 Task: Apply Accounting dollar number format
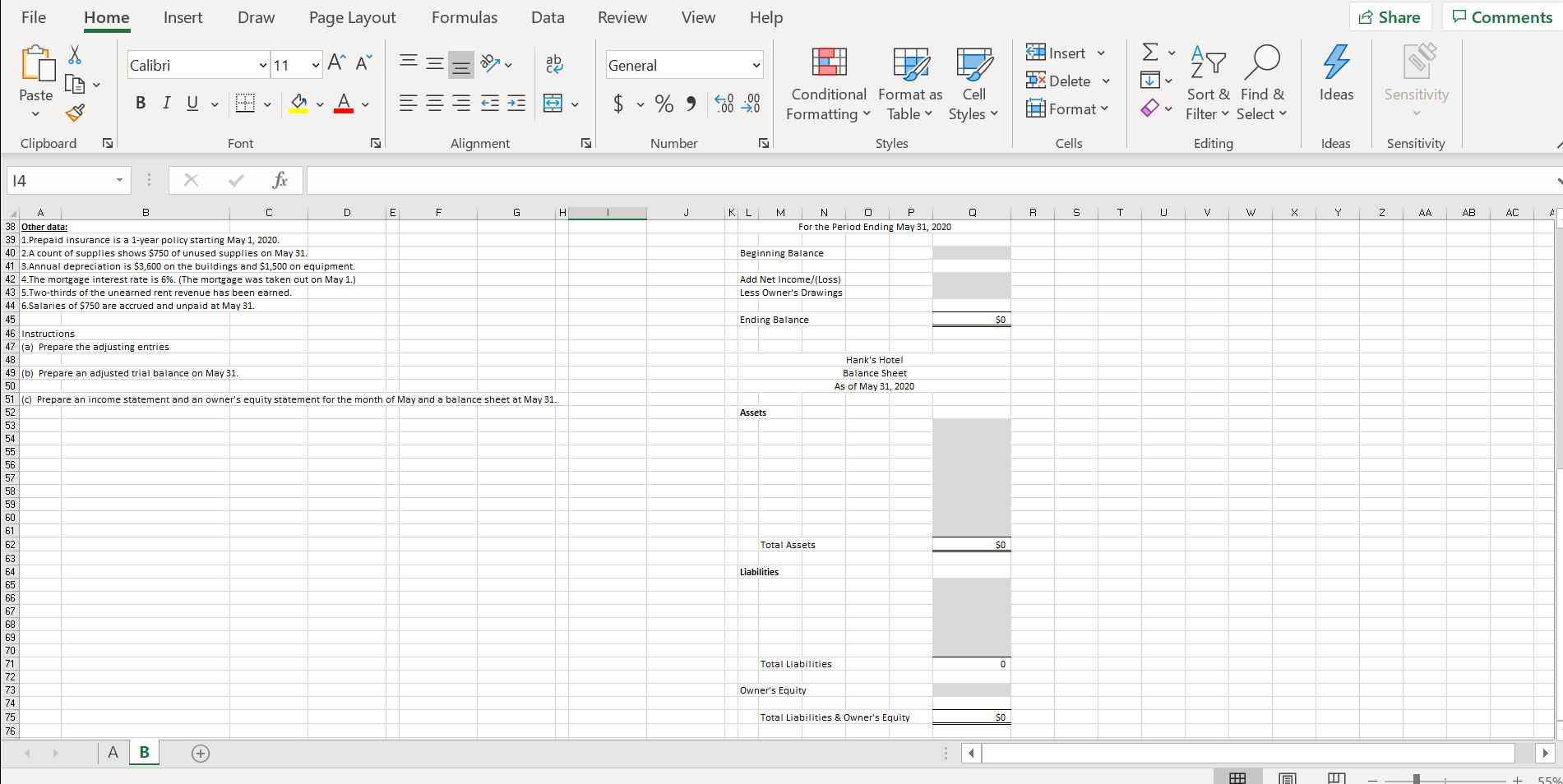pos(618,104)
